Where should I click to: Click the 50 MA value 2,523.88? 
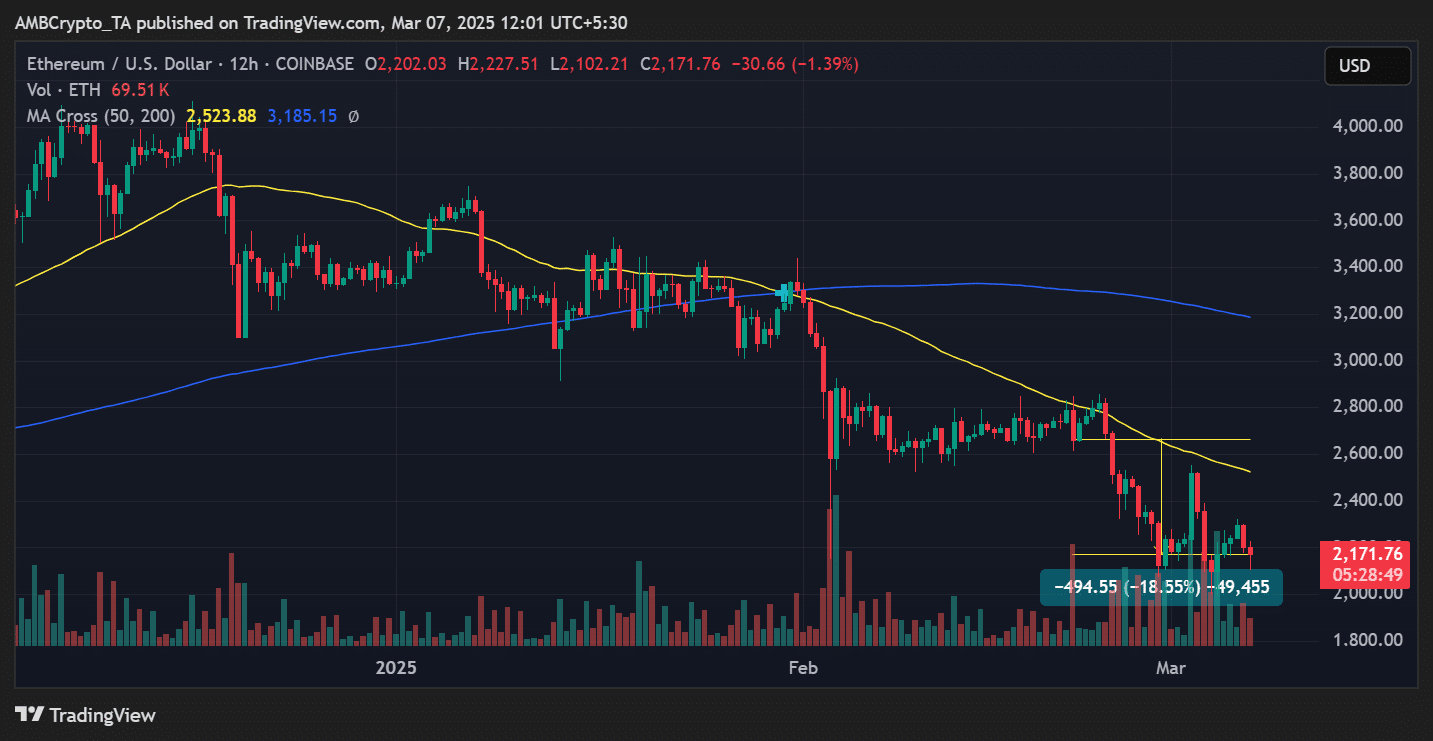(x=223, y=116)
